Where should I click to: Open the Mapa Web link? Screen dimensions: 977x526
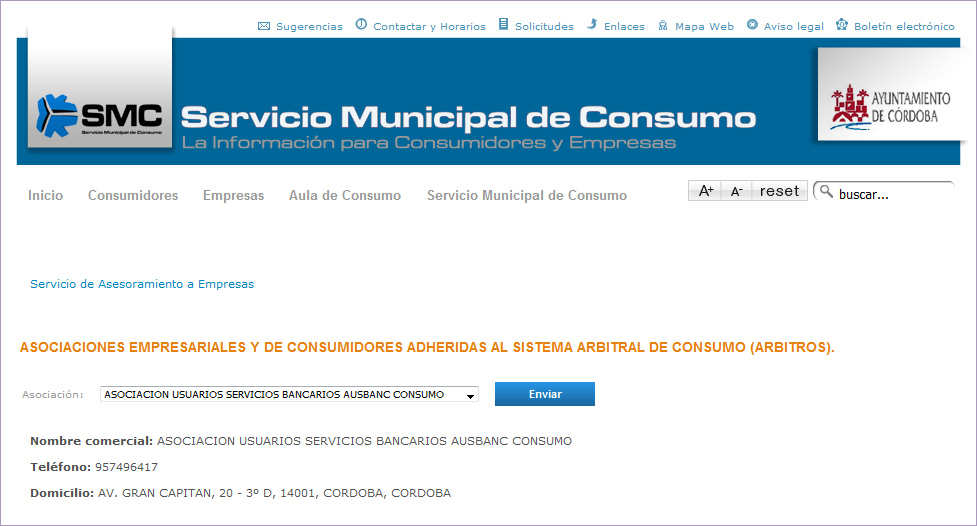pos(704,27)
